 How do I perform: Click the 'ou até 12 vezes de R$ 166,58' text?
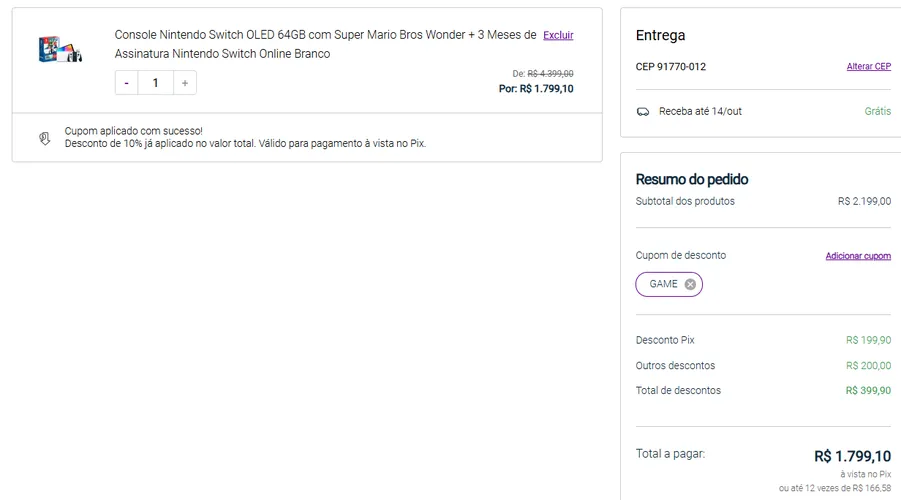tap(835, 488)
